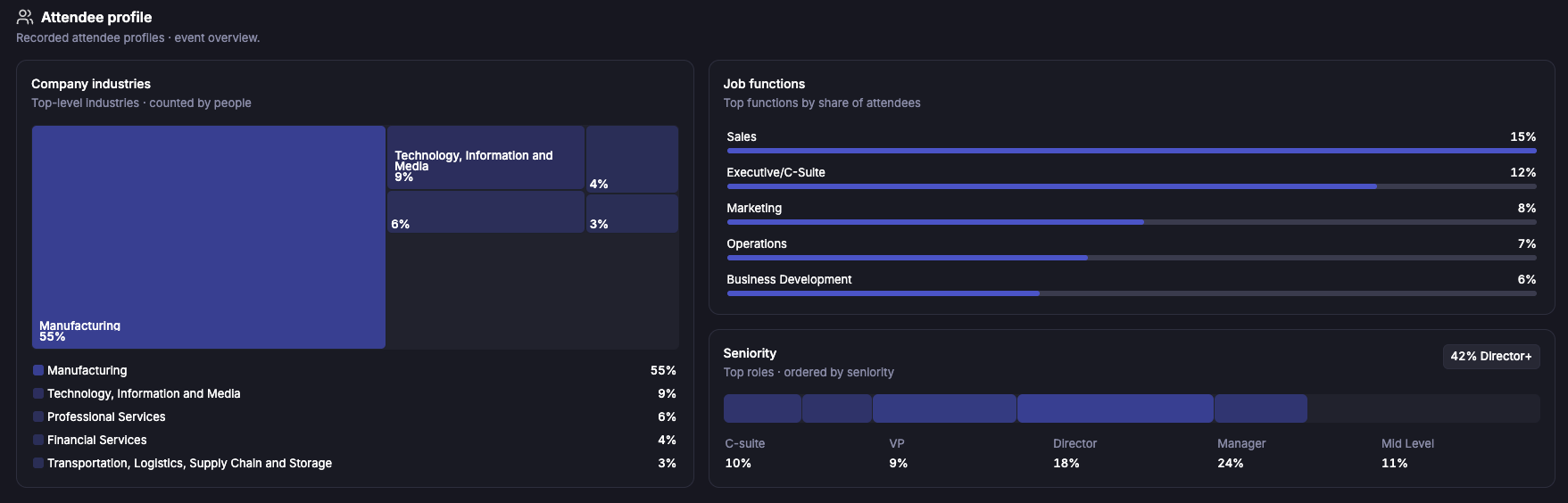Click the Business Development progress bar
Screen dimensions: 1568x503
tap(1132, 293)
